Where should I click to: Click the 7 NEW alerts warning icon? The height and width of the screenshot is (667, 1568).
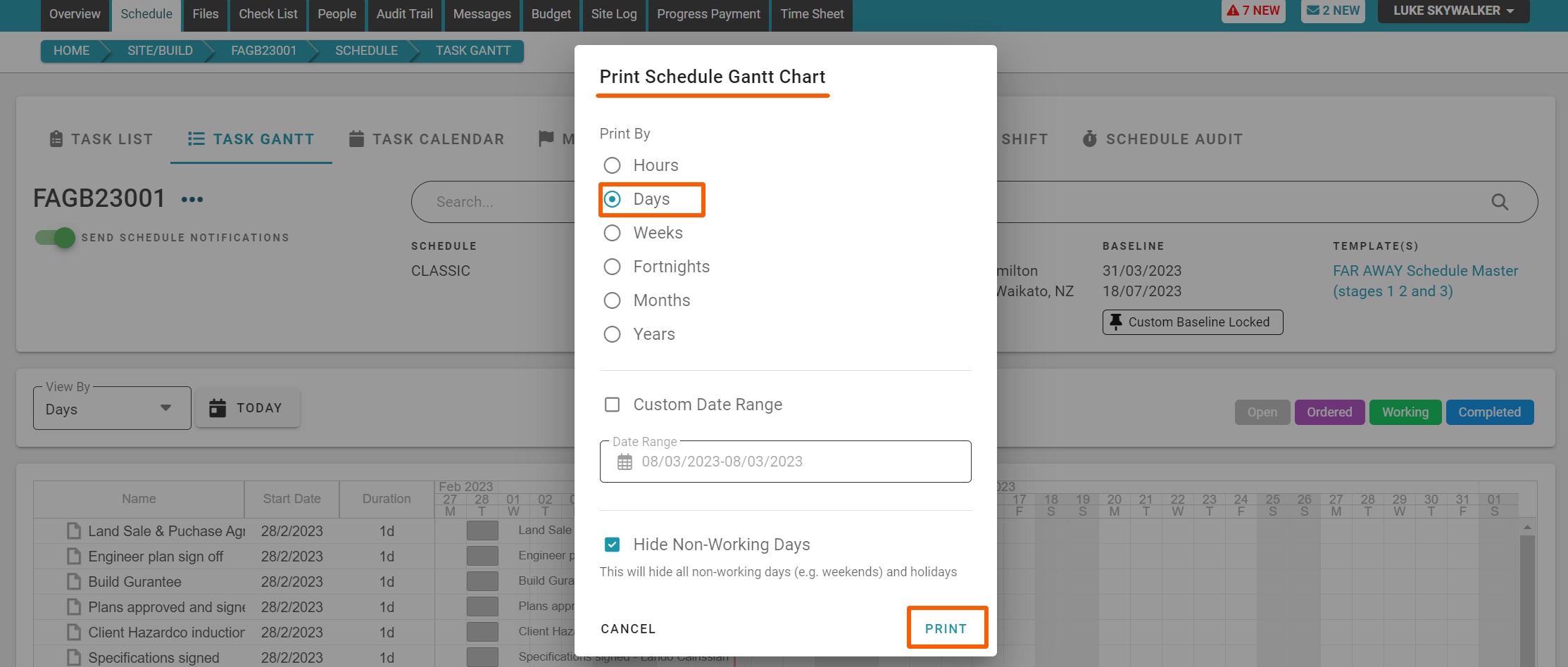1233,11
